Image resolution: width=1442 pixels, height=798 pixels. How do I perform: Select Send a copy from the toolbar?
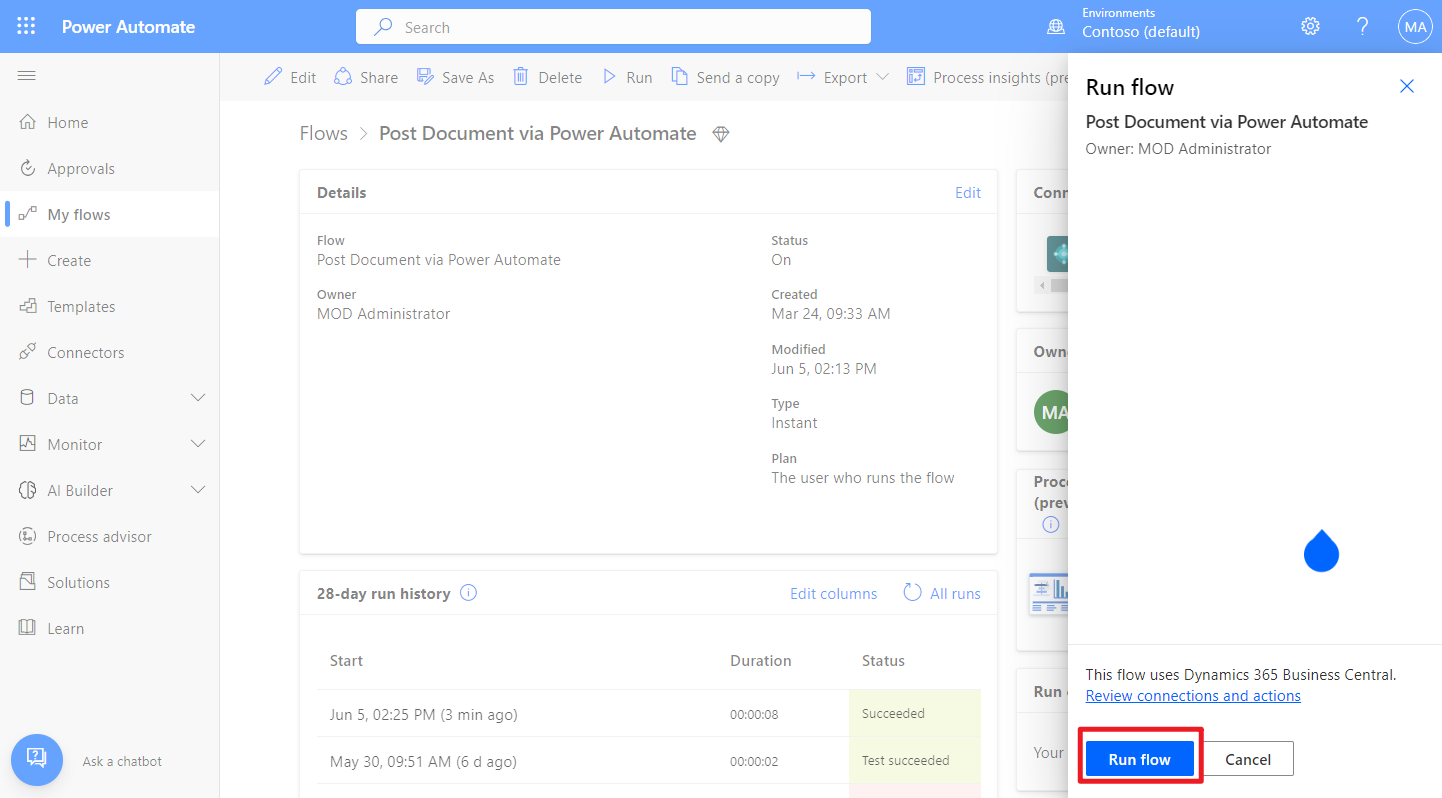pos(725,76)
